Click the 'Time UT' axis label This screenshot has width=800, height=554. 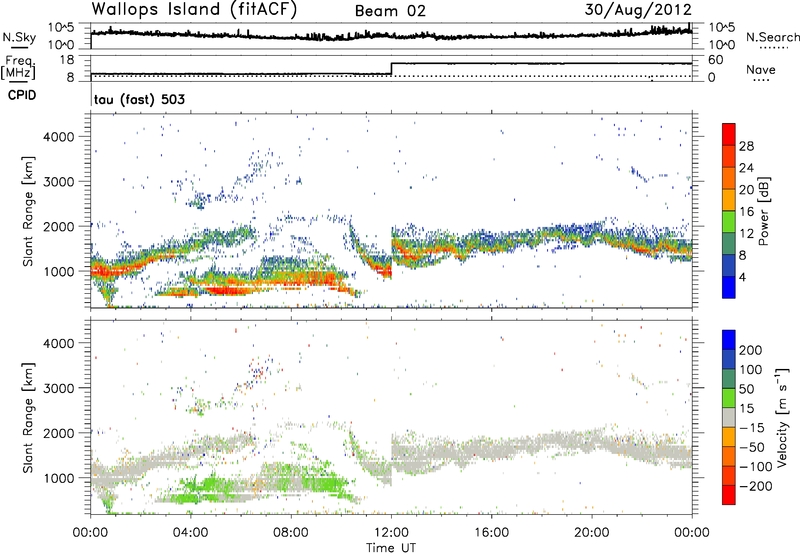click(391, 548)
